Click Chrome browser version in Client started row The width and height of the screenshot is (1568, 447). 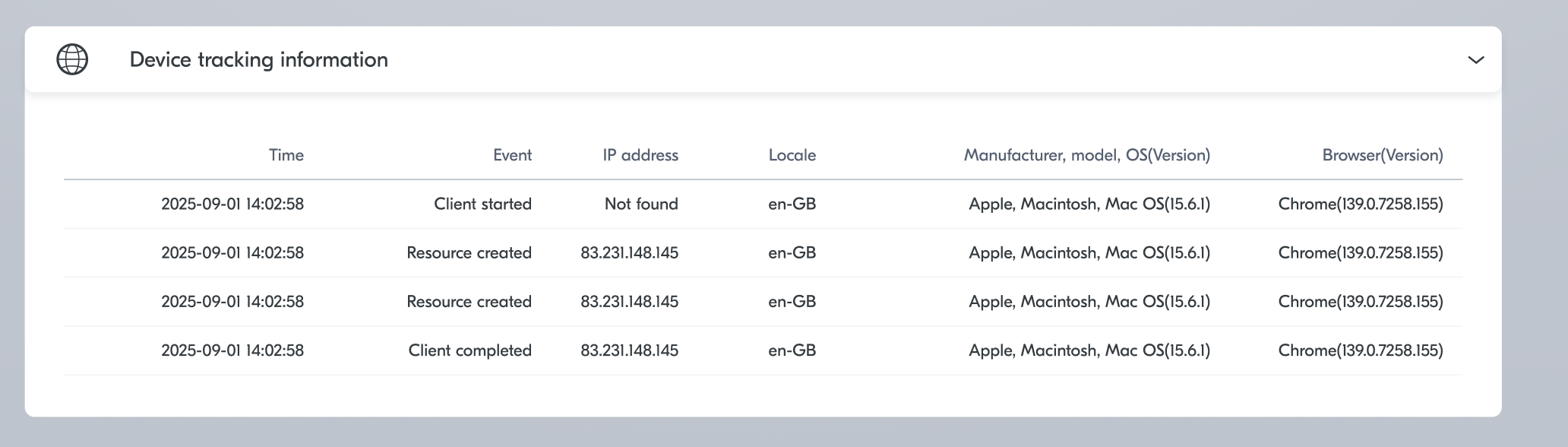[x=1360, y=204]
